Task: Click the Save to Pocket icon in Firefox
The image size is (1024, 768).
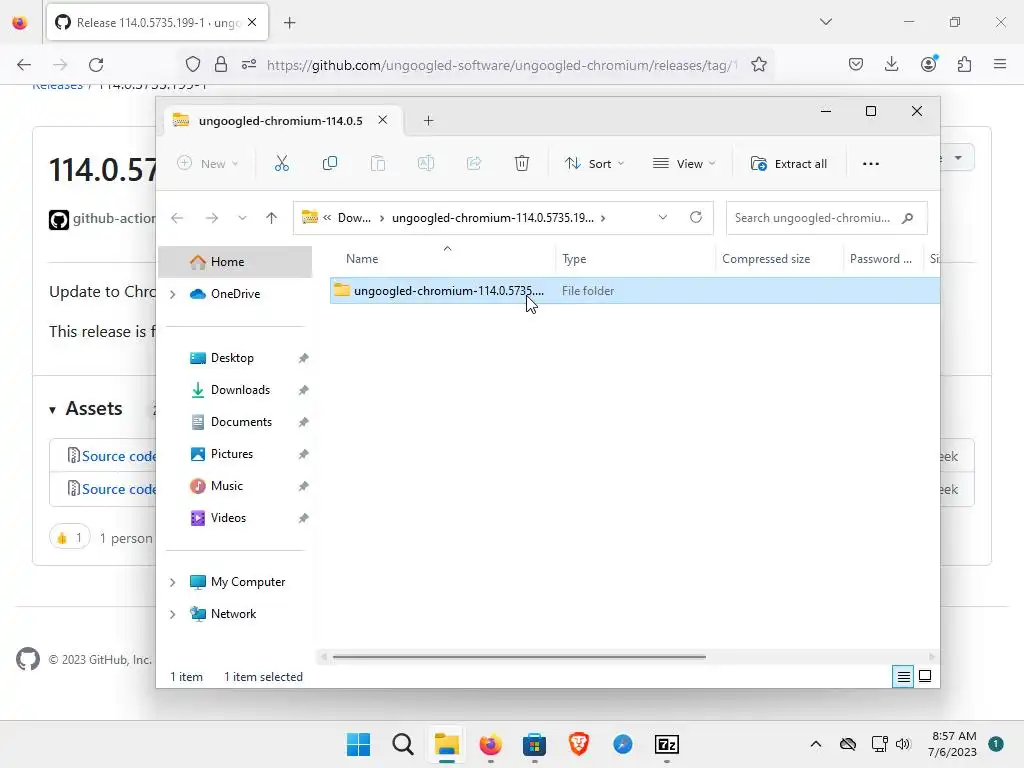Action: [856, 64]
